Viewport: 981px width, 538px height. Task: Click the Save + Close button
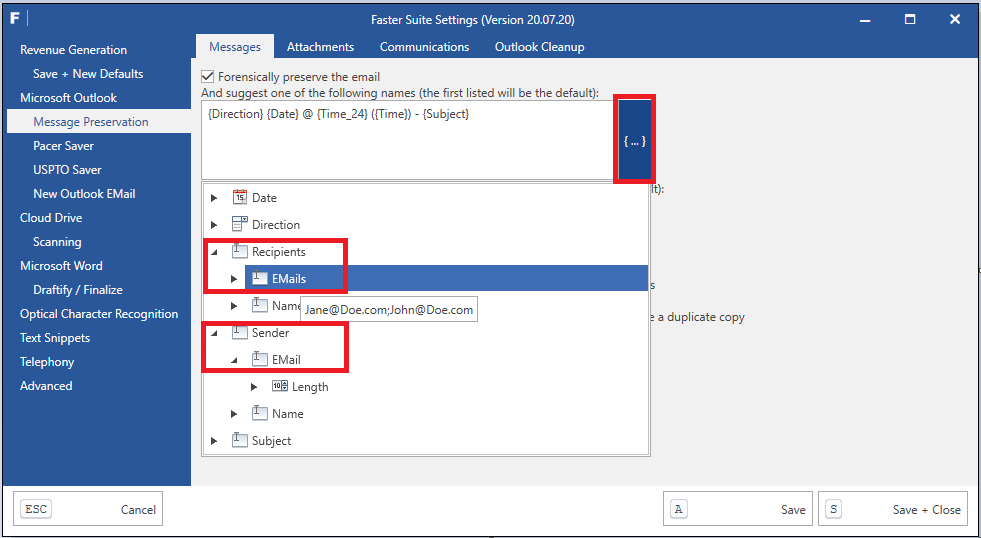(x=893, y=509)
